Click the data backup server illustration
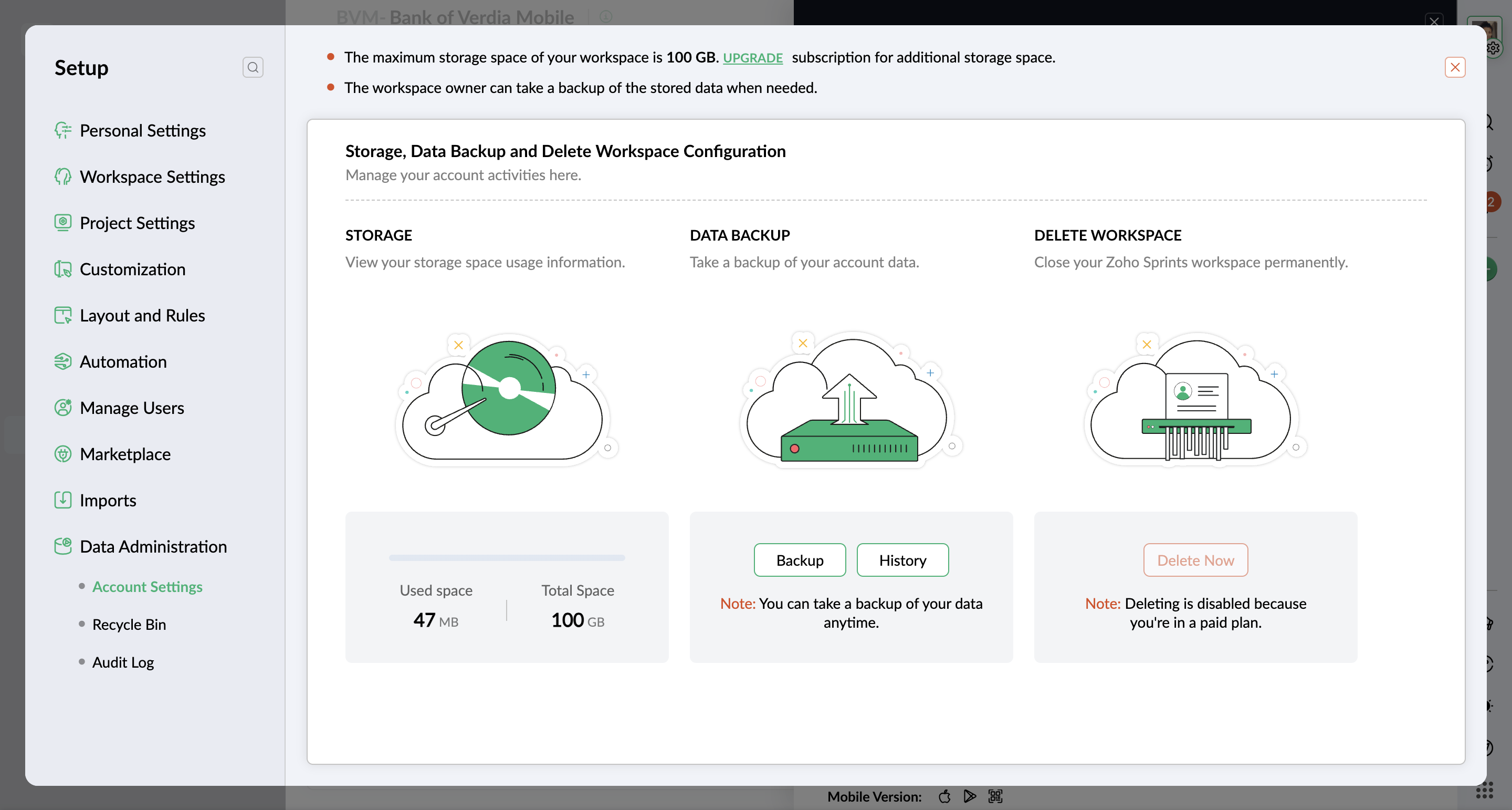This screenshot has width=1512, height=810. (x=851, y=399)
